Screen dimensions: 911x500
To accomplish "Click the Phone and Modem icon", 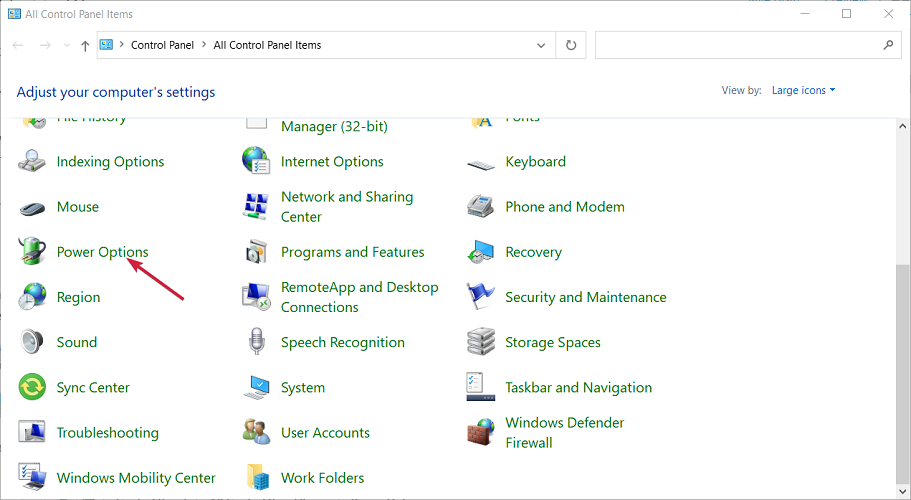I will [x=480, y=206].
